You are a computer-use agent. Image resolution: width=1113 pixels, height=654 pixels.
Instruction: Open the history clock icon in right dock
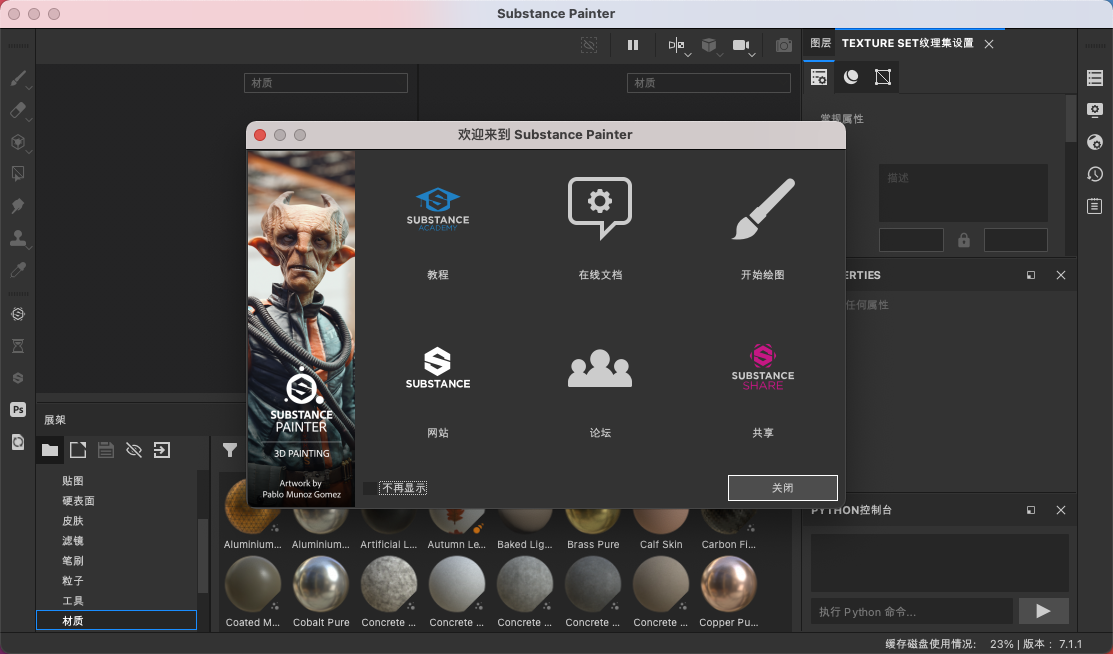1095,174
